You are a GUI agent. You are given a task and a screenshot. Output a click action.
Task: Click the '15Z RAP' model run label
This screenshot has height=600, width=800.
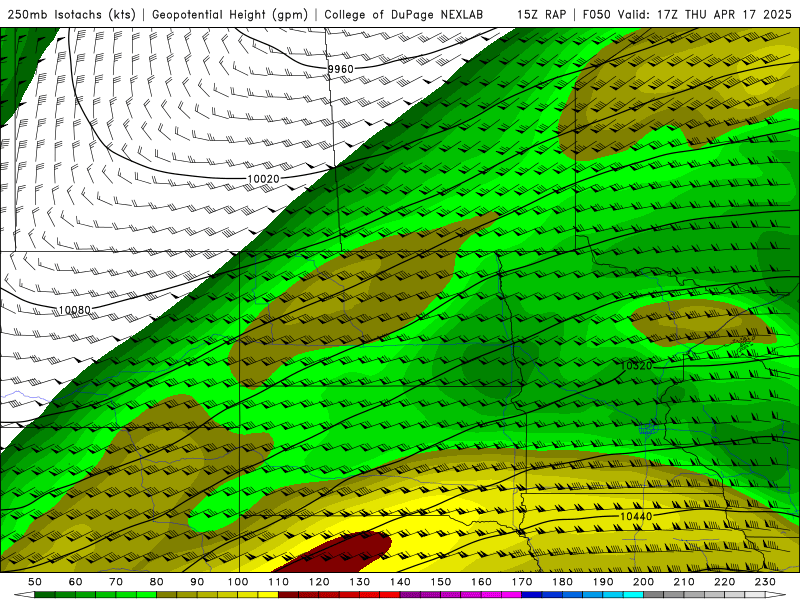click(x=541, y=14)
